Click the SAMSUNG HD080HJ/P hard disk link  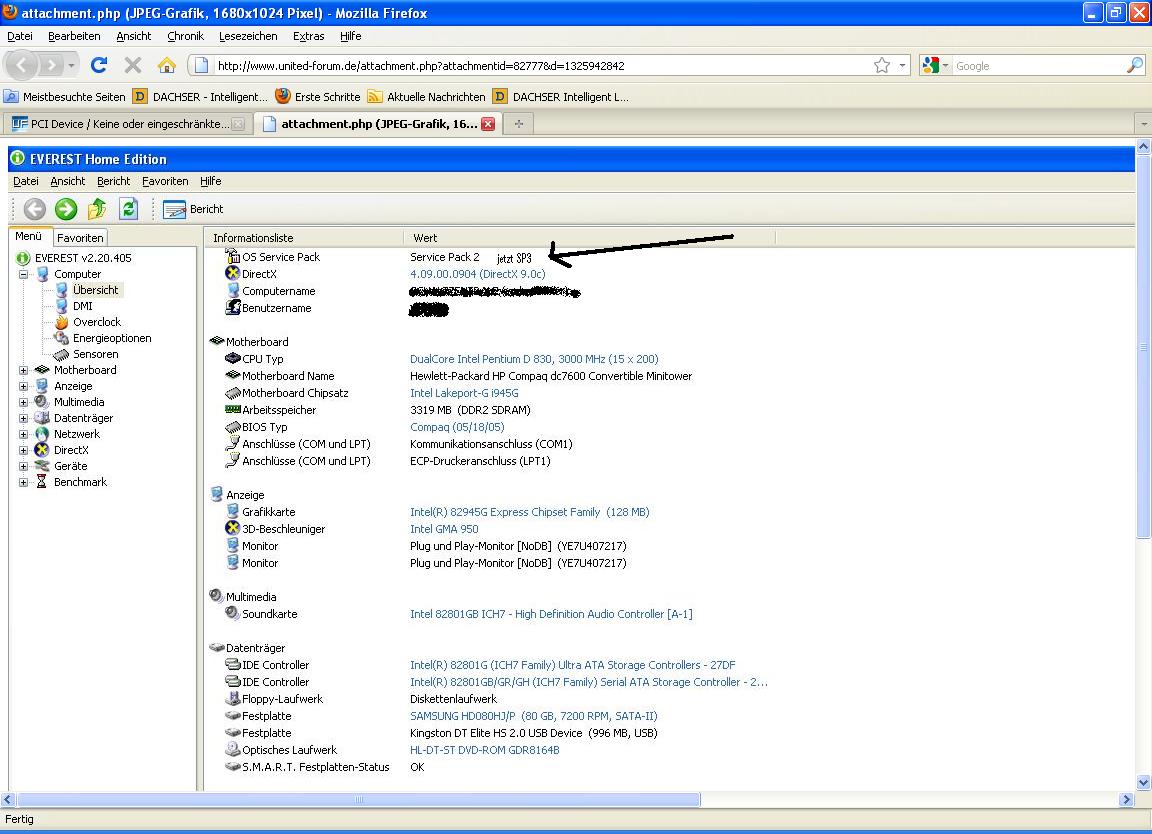point(533,716)
